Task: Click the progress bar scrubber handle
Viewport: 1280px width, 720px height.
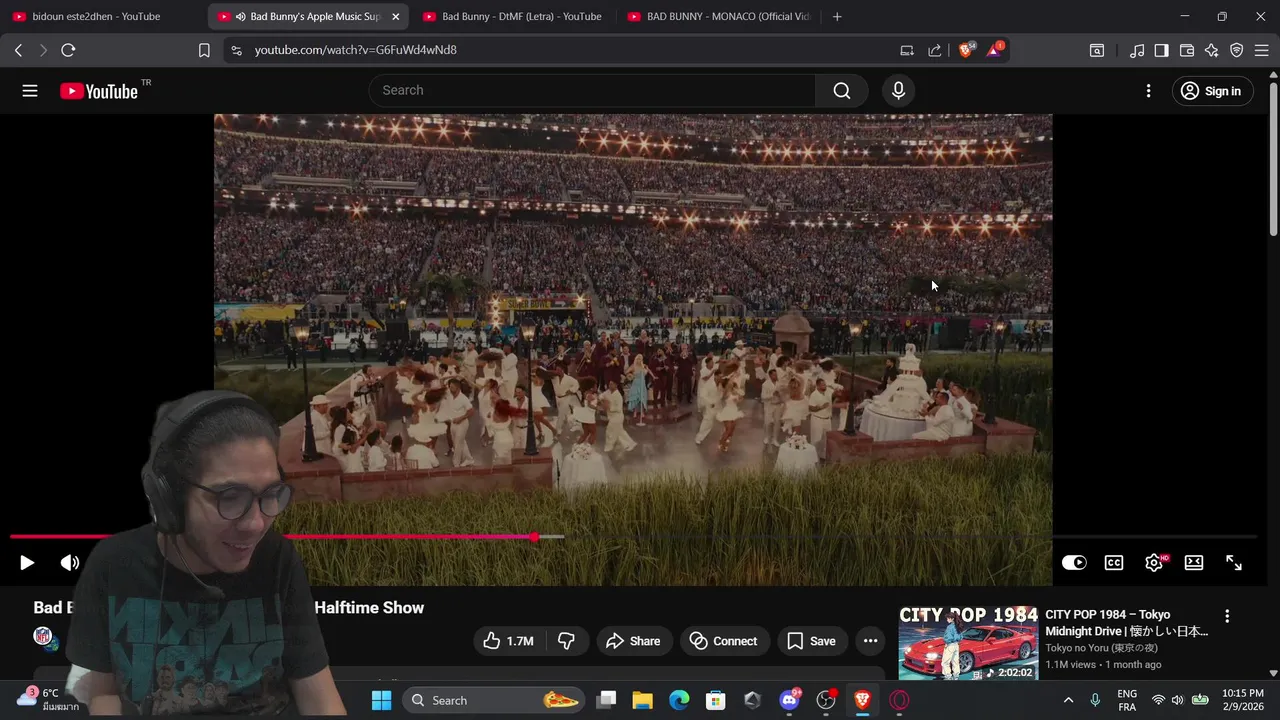Action: 535,537
